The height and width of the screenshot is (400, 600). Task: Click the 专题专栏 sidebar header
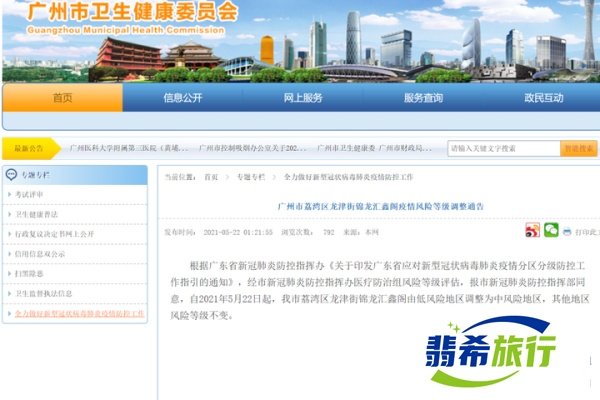tap(75, 175)
